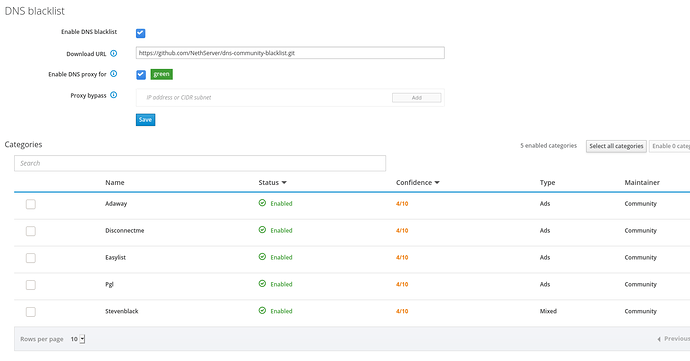Click Add button in Proxy bypass field
Viewport: 690px width, 361px height.
[417, 98]
